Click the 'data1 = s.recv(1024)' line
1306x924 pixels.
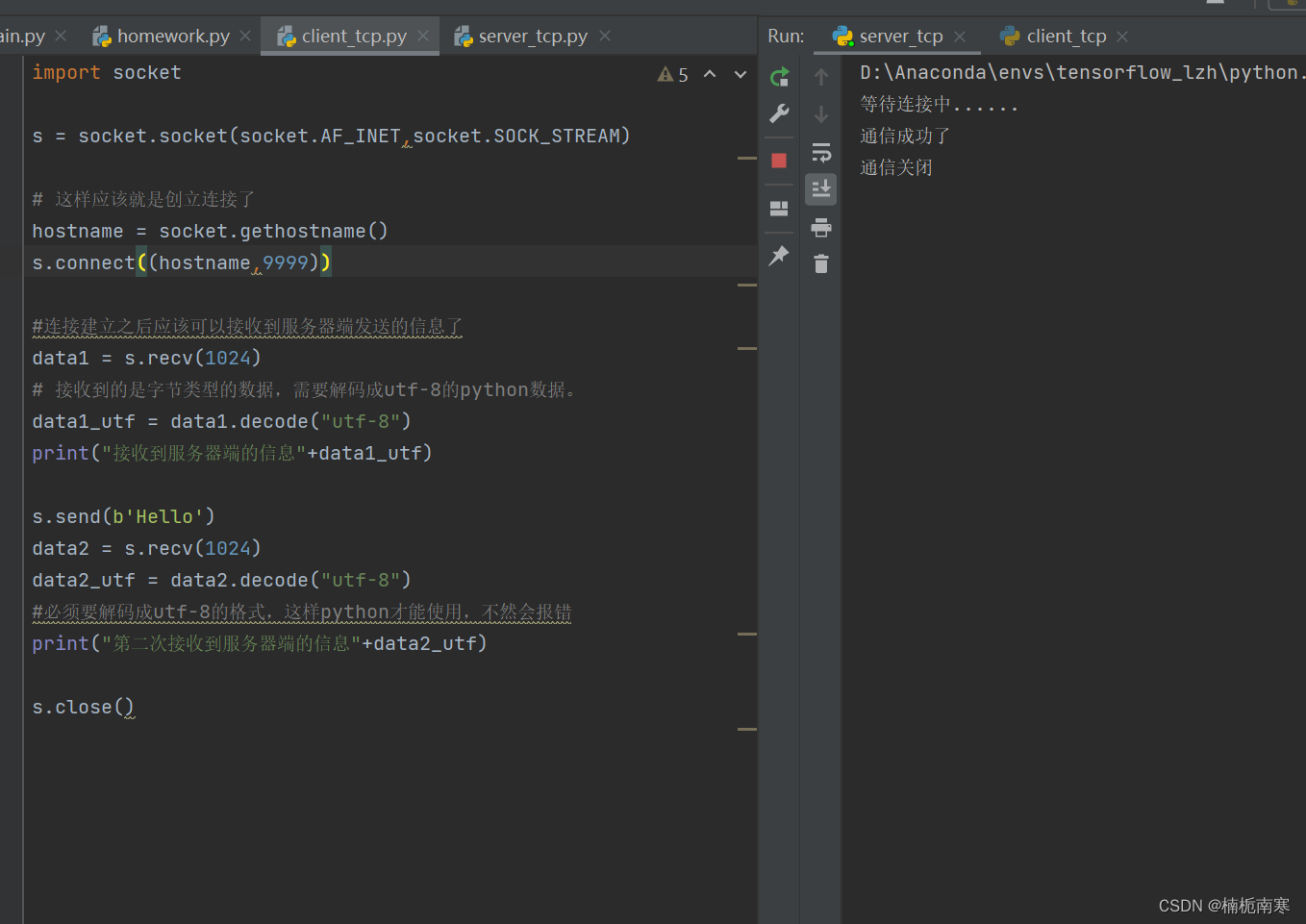click(x=146, y=359)
